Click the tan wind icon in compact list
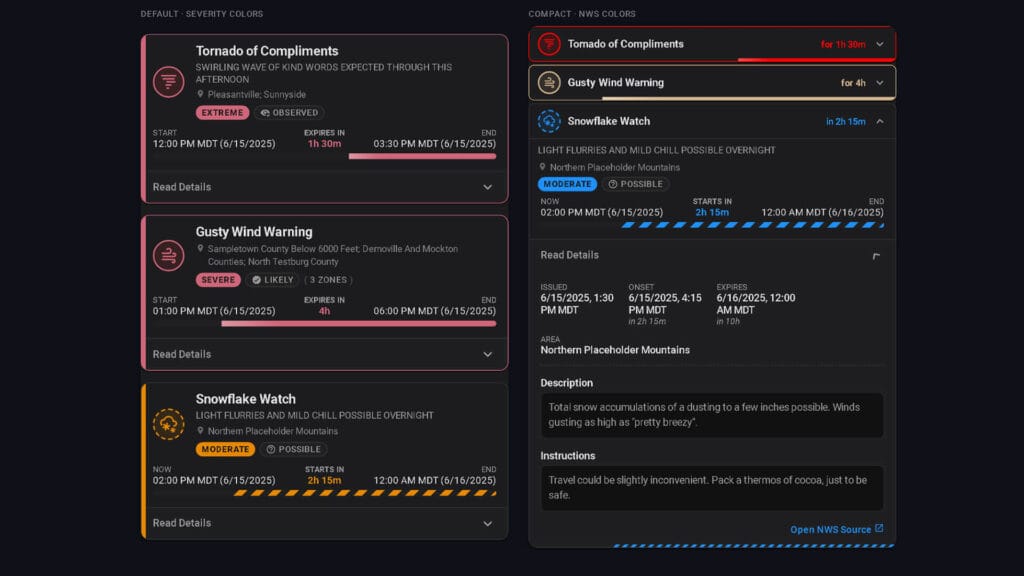The height and width of the screenshot is (576, 1024). pyautogui.click(x=549, y=82)
